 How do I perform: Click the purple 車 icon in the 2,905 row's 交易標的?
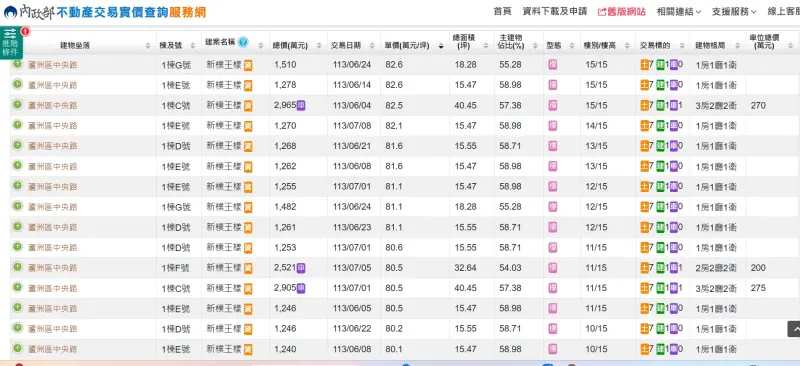(x=674, y=288)
